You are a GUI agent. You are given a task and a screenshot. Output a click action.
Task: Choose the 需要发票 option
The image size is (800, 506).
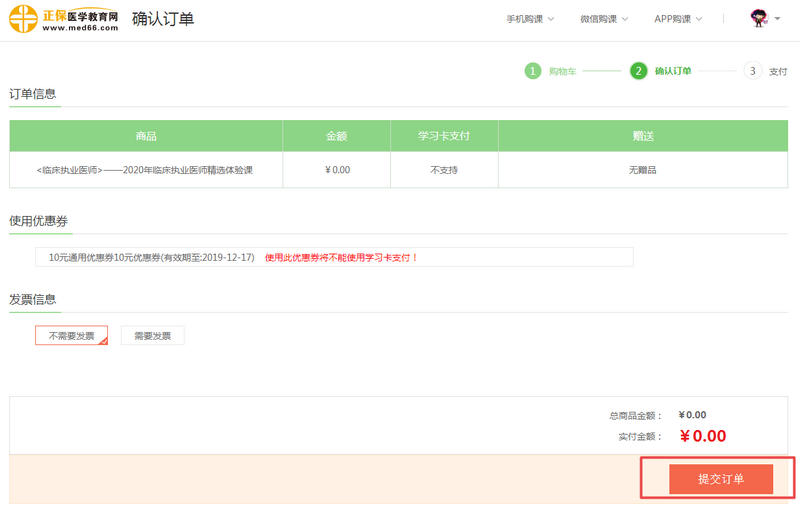[152, 336]
